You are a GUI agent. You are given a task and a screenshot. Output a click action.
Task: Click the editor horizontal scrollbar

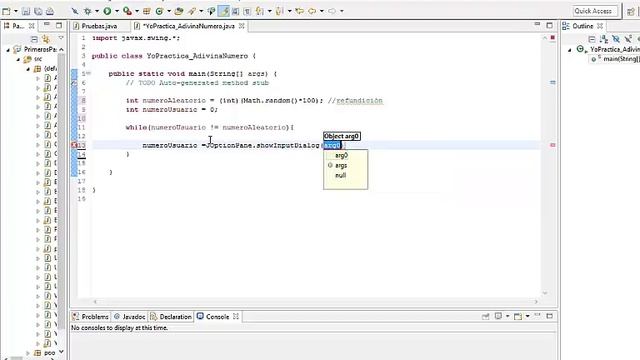(x=316, y=302)
